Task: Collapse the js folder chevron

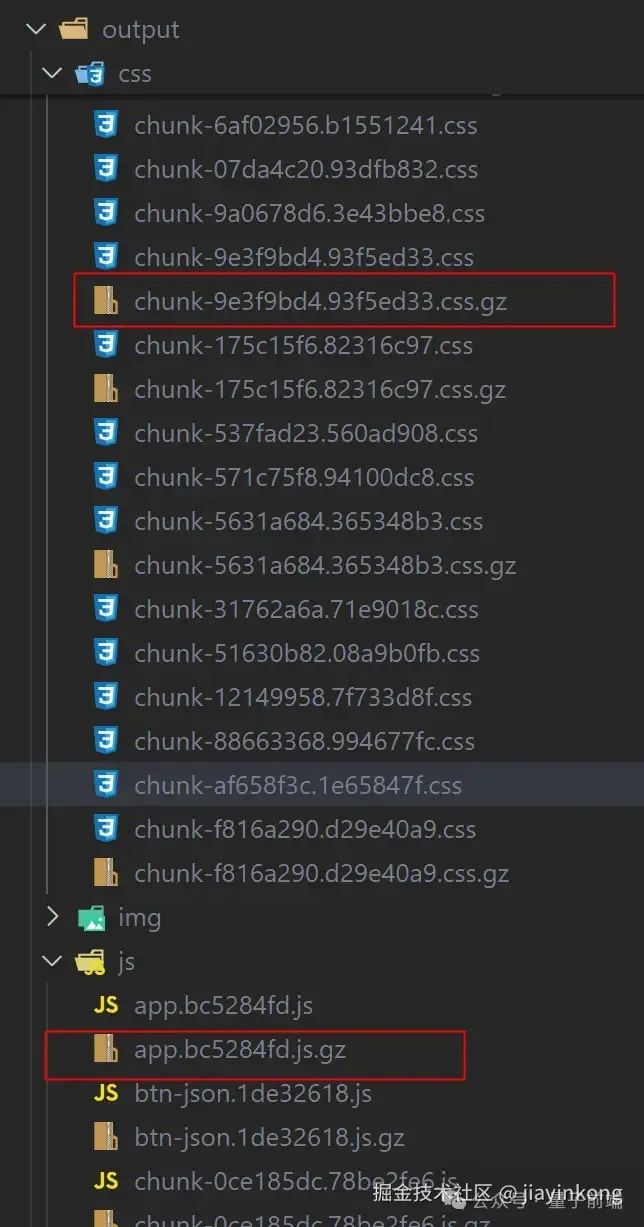Action: (52, 961)
